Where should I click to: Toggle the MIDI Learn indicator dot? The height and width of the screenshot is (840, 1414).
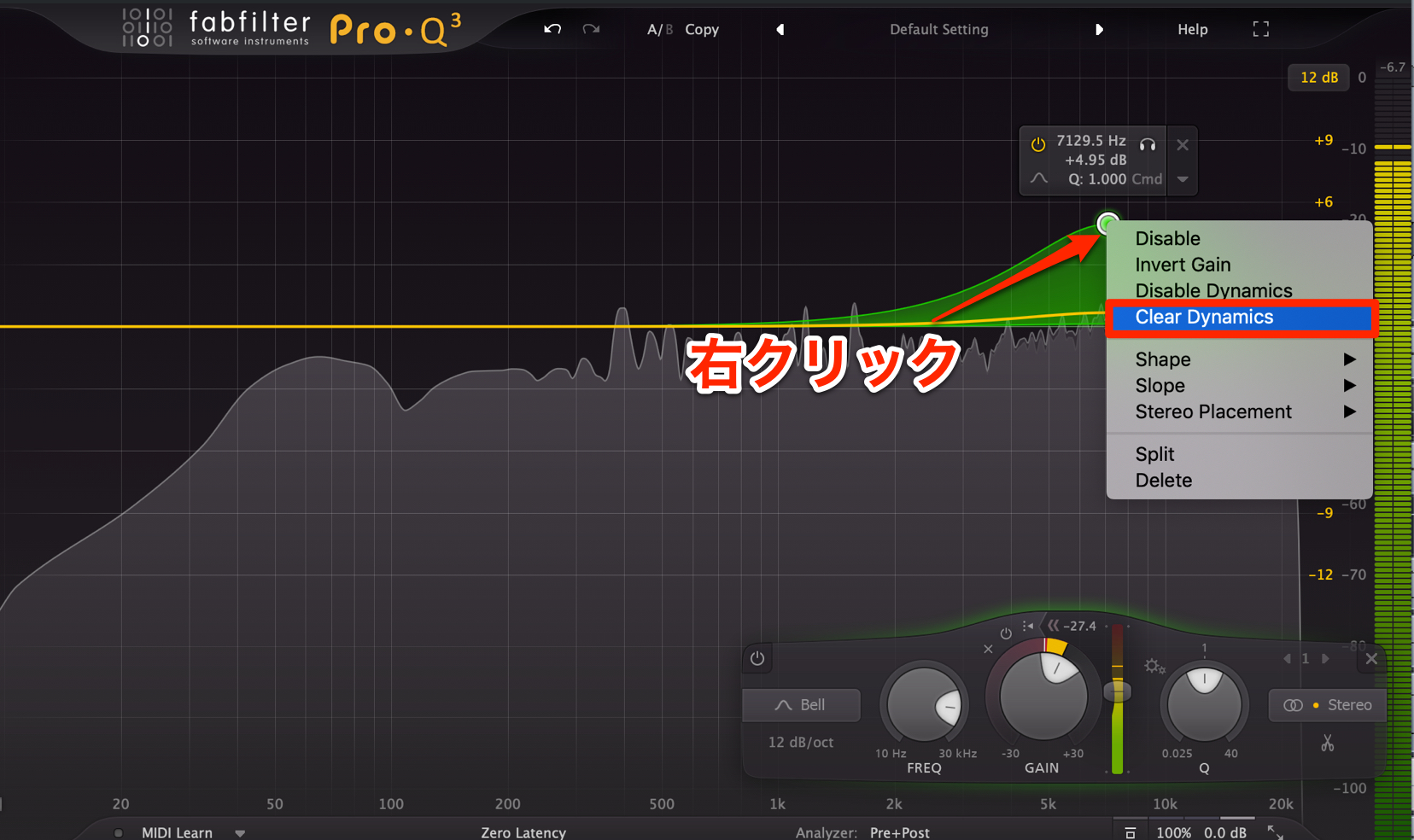point(119,833)
